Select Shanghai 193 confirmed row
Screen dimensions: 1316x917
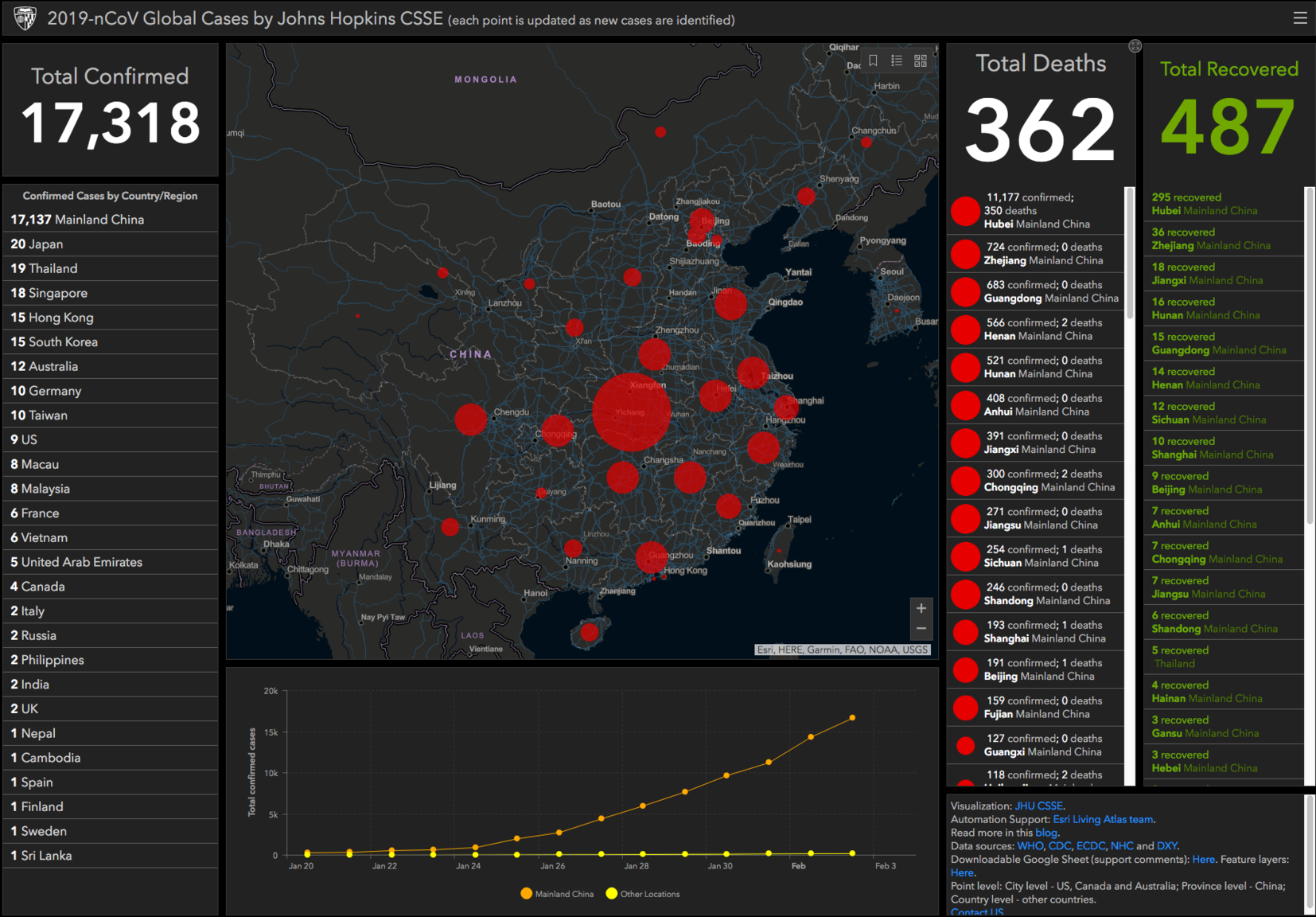click(x=1035, y=632)
